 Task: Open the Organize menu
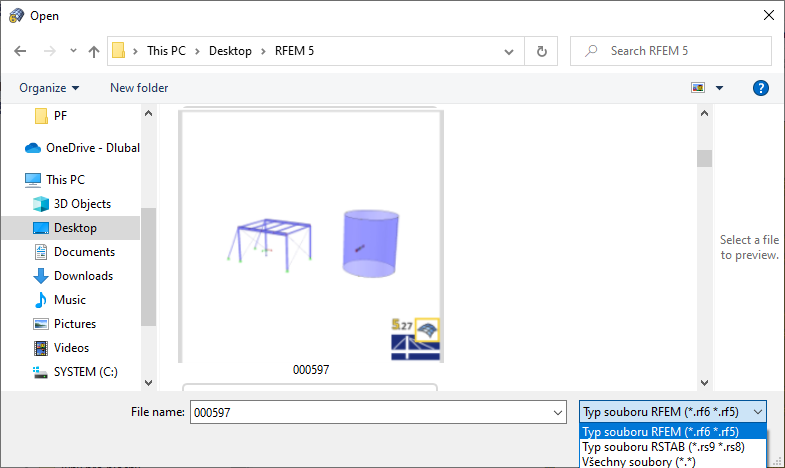coord(49,88)
